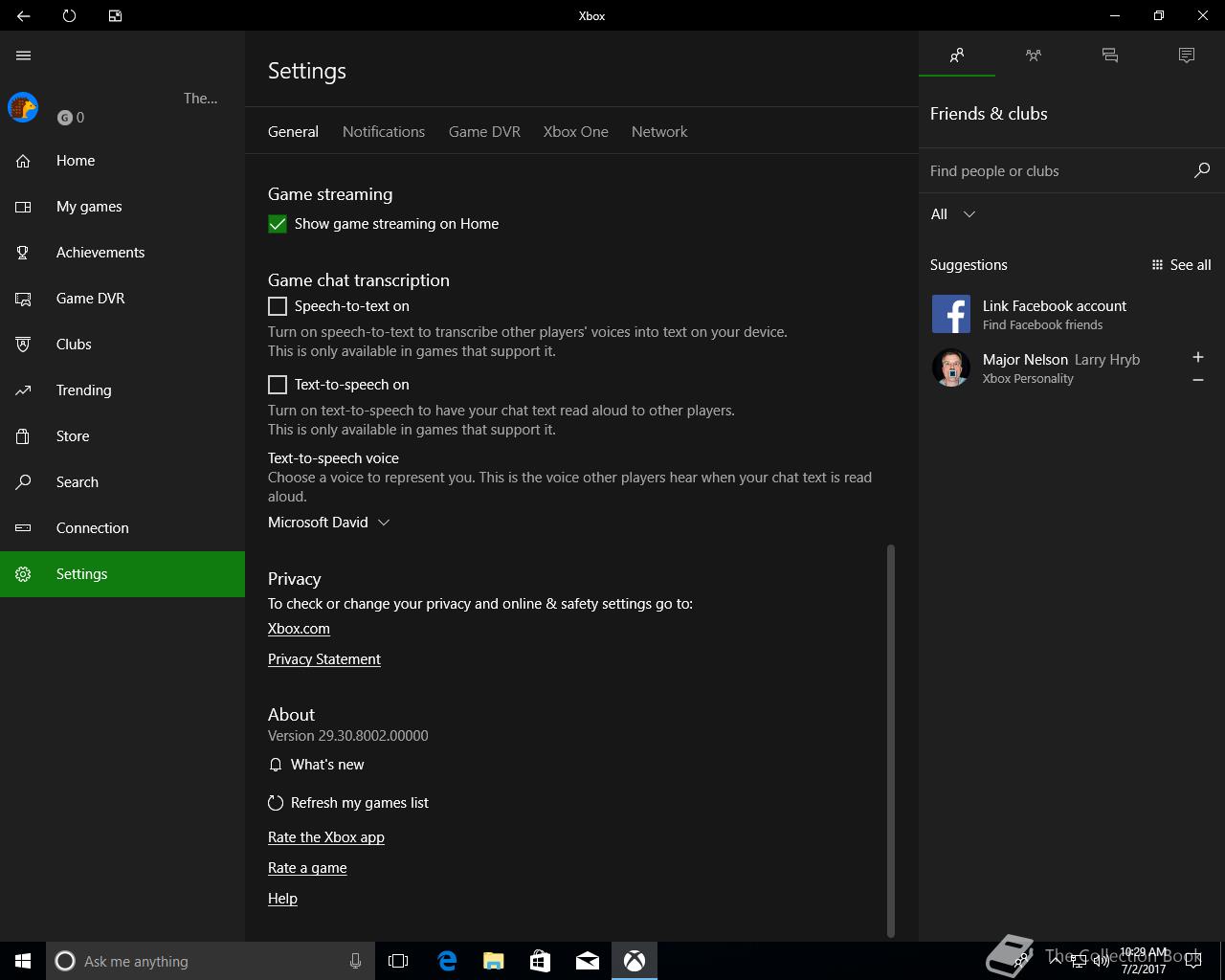Expand the All filter dropdown
Image resolution: width=1225 pixels, height=980 pixels.
tap(953, 214)
